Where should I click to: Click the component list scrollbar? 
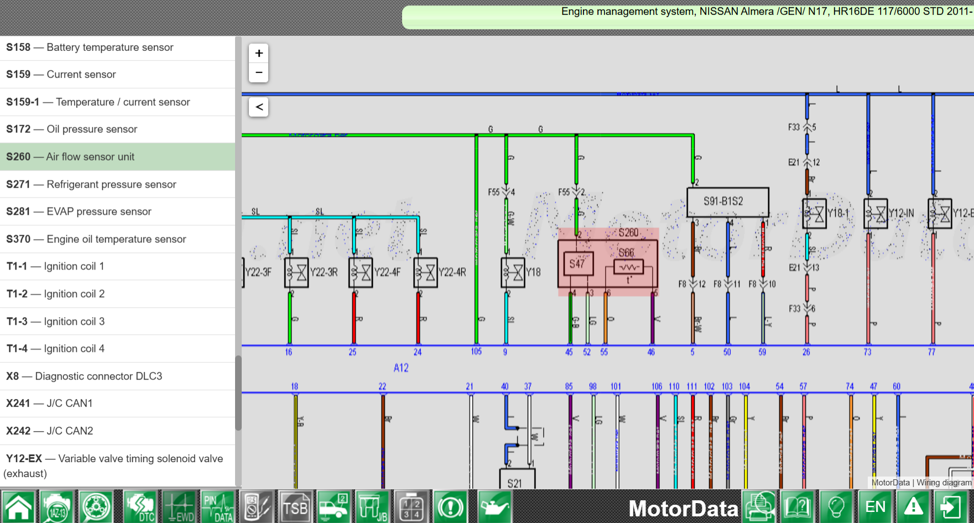click(x=238, y=393)
